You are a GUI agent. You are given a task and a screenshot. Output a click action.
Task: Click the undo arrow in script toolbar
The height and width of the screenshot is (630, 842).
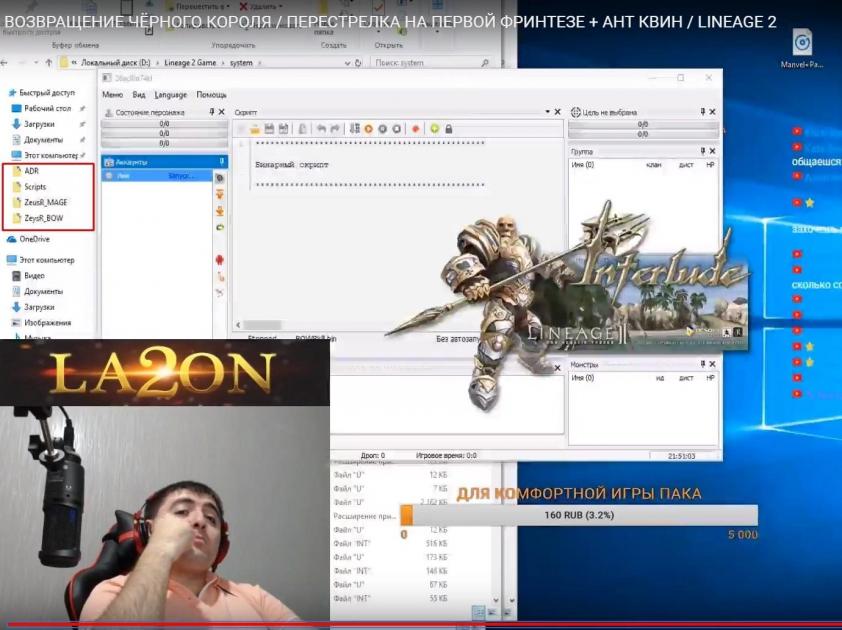click(x=321, y=129)
